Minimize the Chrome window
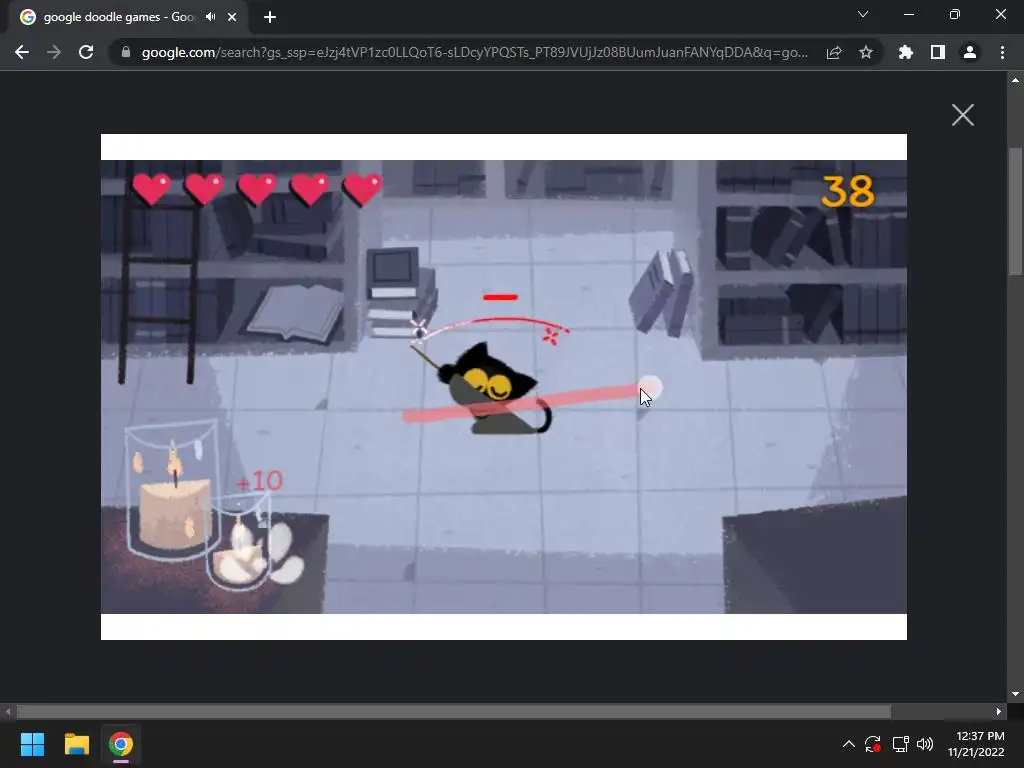This screenshot has height=768, width=1024. (x=908, y=14)
